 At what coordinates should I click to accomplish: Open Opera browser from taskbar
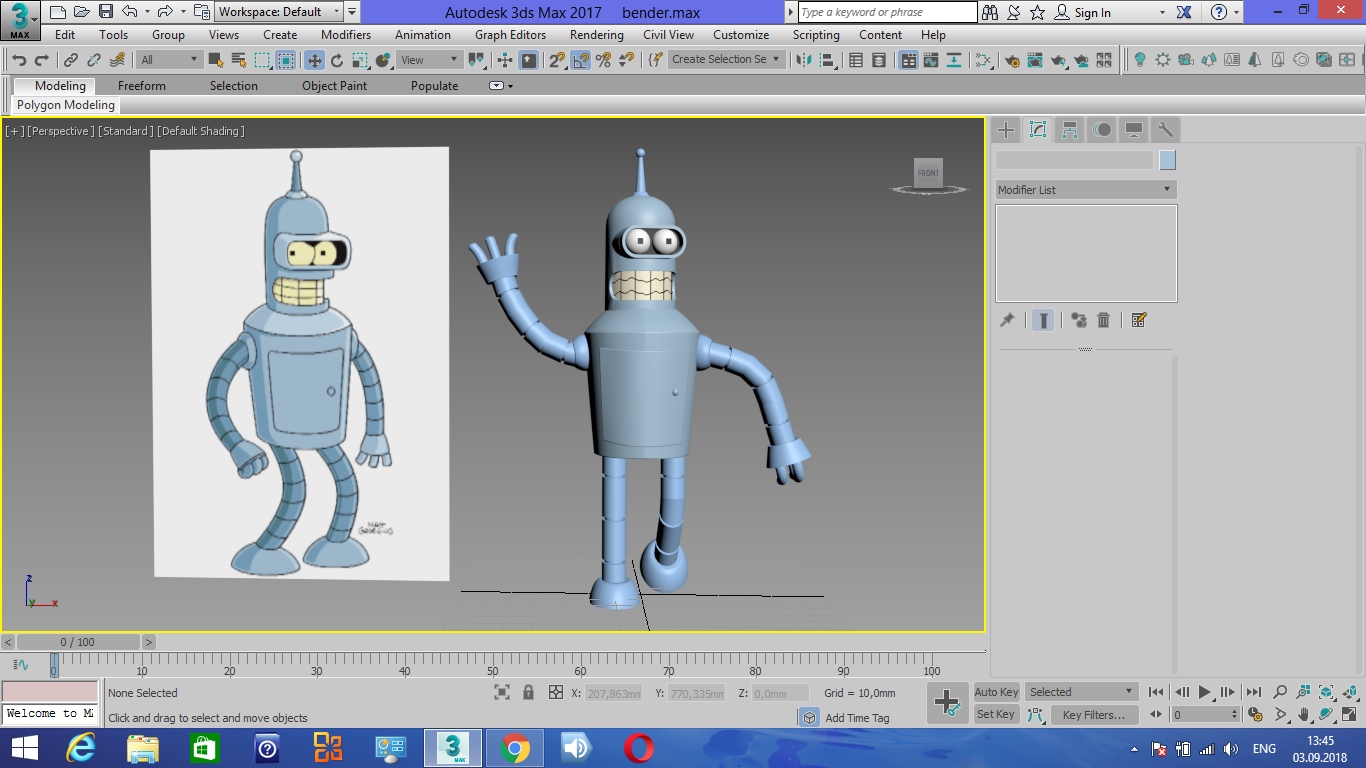click(639, 748)
